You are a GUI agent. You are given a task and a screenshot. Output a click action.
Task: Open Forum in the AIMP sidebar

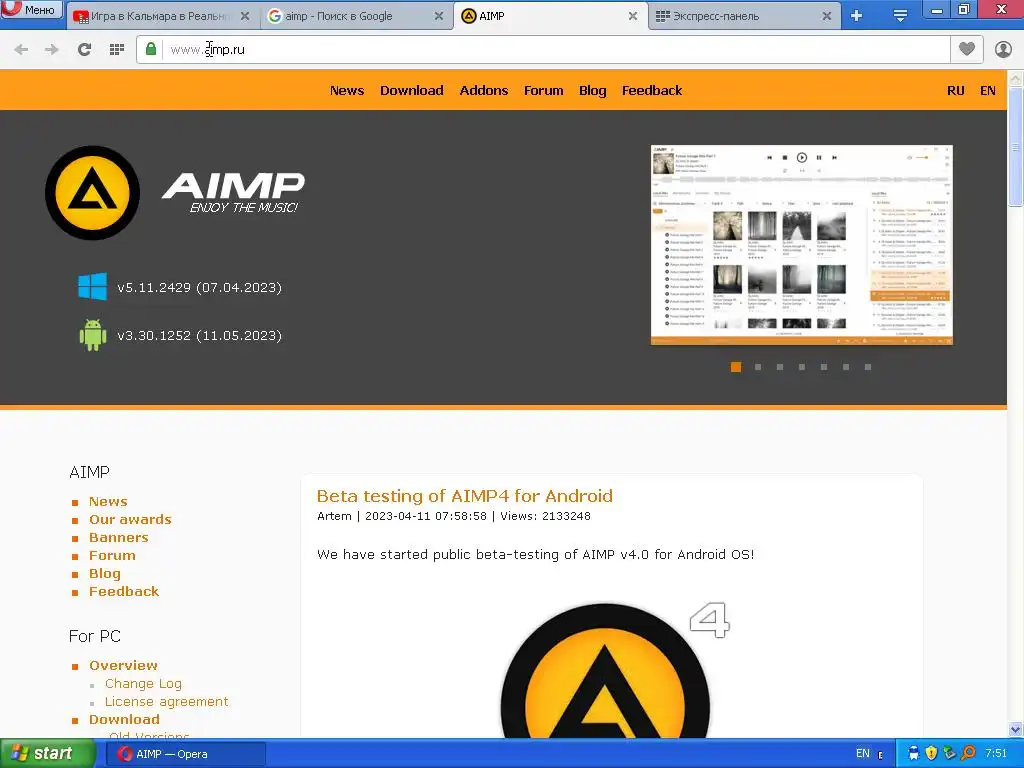coord(112,556)
